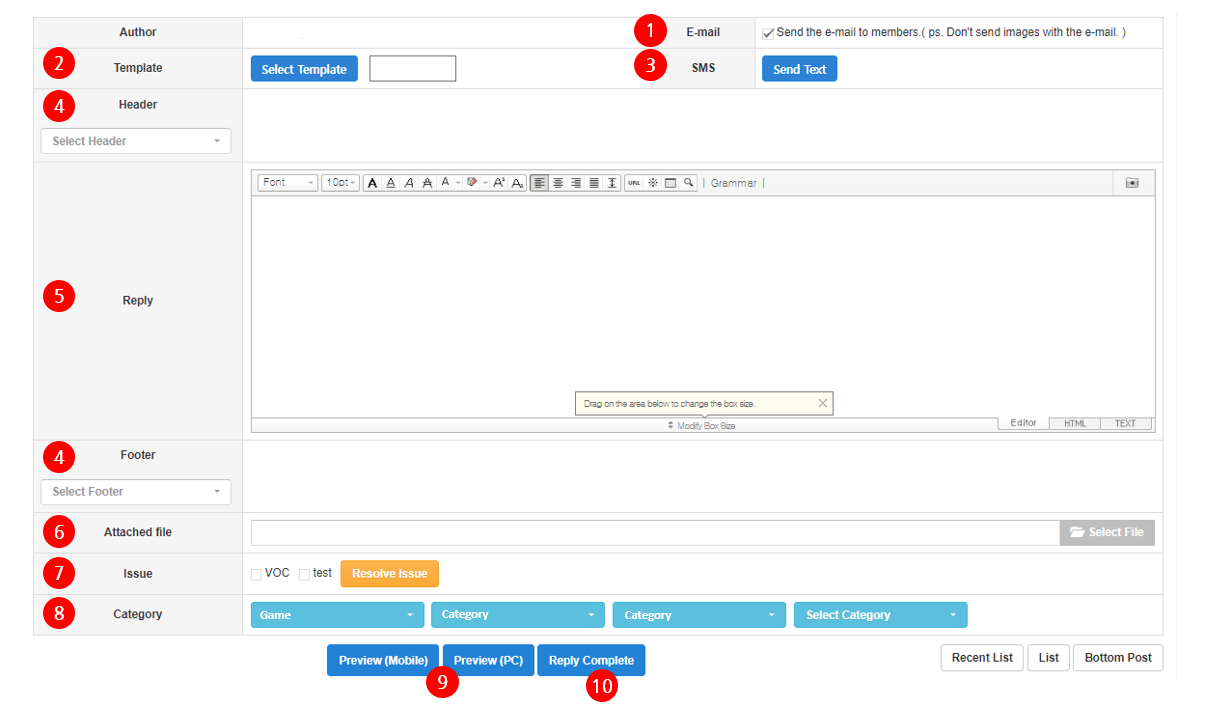Apply underline formatting in editor toolbar
1220x724 pixels.
click(x=391, y=183)
